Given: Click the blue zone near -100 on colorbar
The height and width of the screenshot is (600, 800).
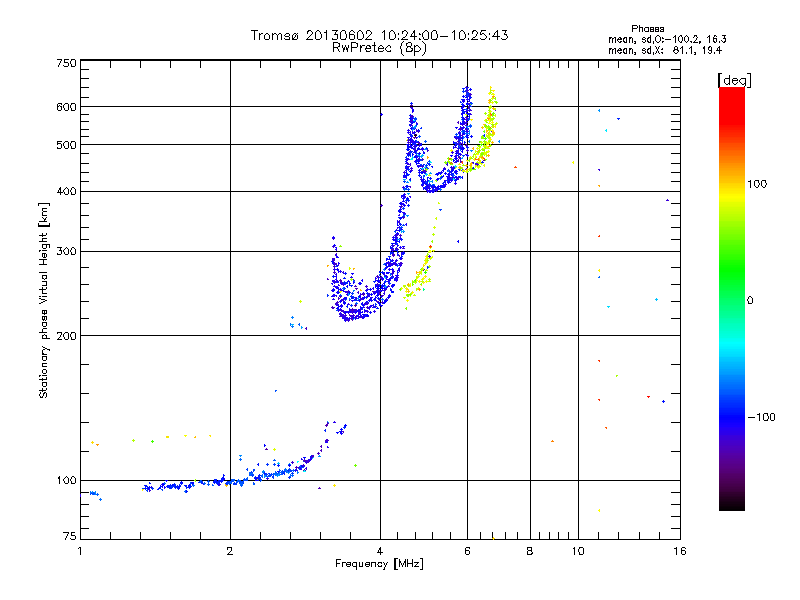Looking at the screenshot, I should tap(732, 417).
